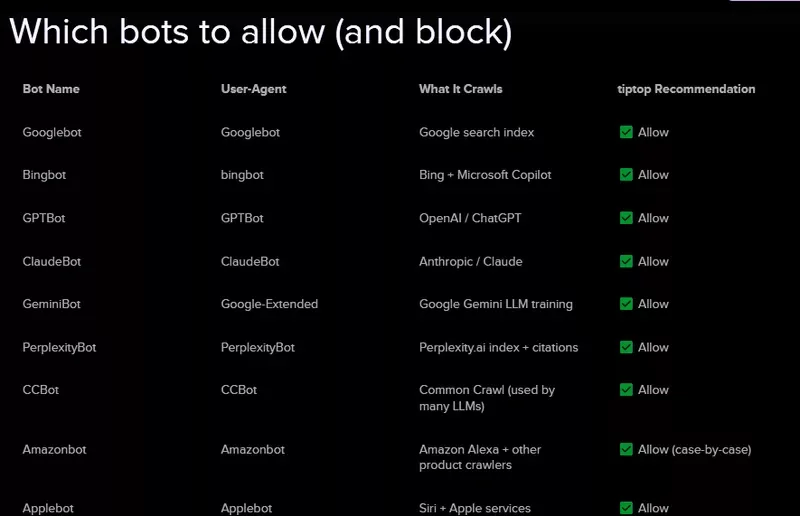Click the GeminiBot row's green checkmark
This screenshot has width=800, height=516.
tap(626, 304)
